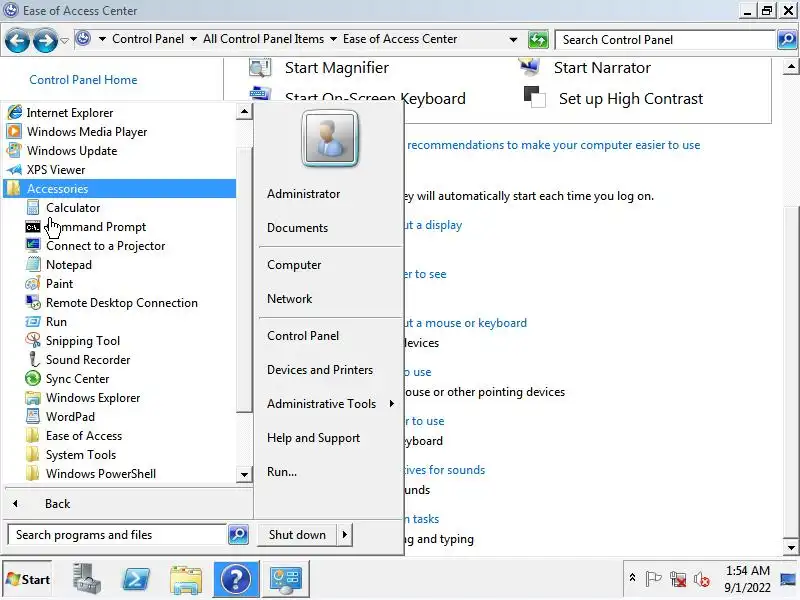Open Documents from Start menu
Viewport: 800px width, 600px height.
(297, 228)
